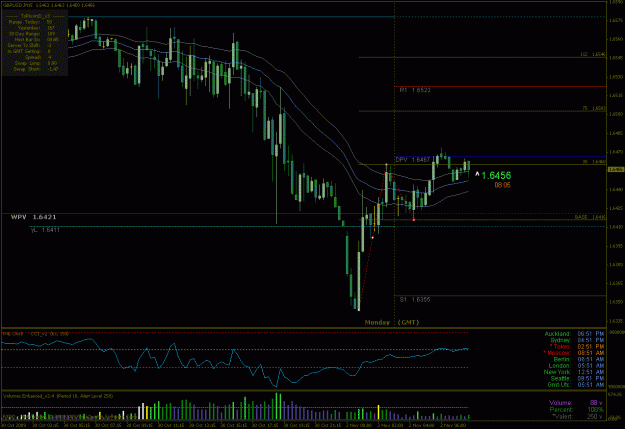Click the Monday (GMT) day label
Screen dimensions: 625x429
coord(392,322)
